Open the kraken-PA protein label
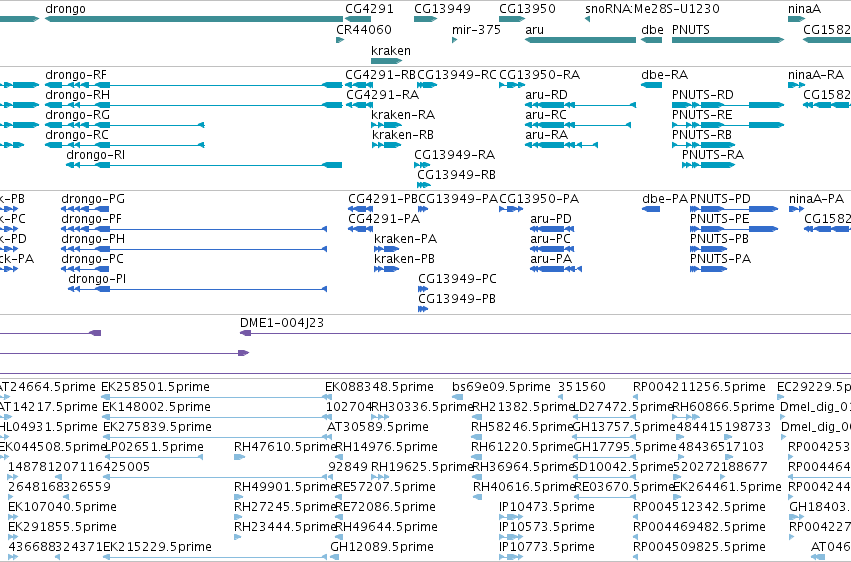851x562 pixels. point(405,239)
